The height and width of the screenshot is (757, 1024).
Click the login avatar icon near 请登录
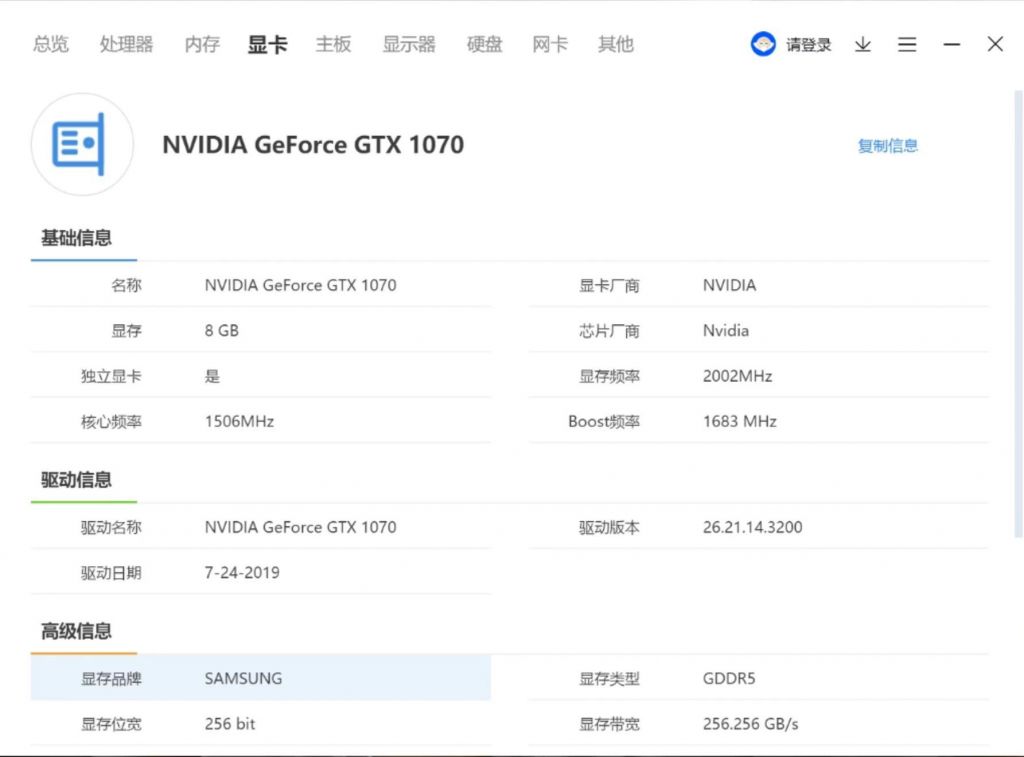[x=762, y=44]
